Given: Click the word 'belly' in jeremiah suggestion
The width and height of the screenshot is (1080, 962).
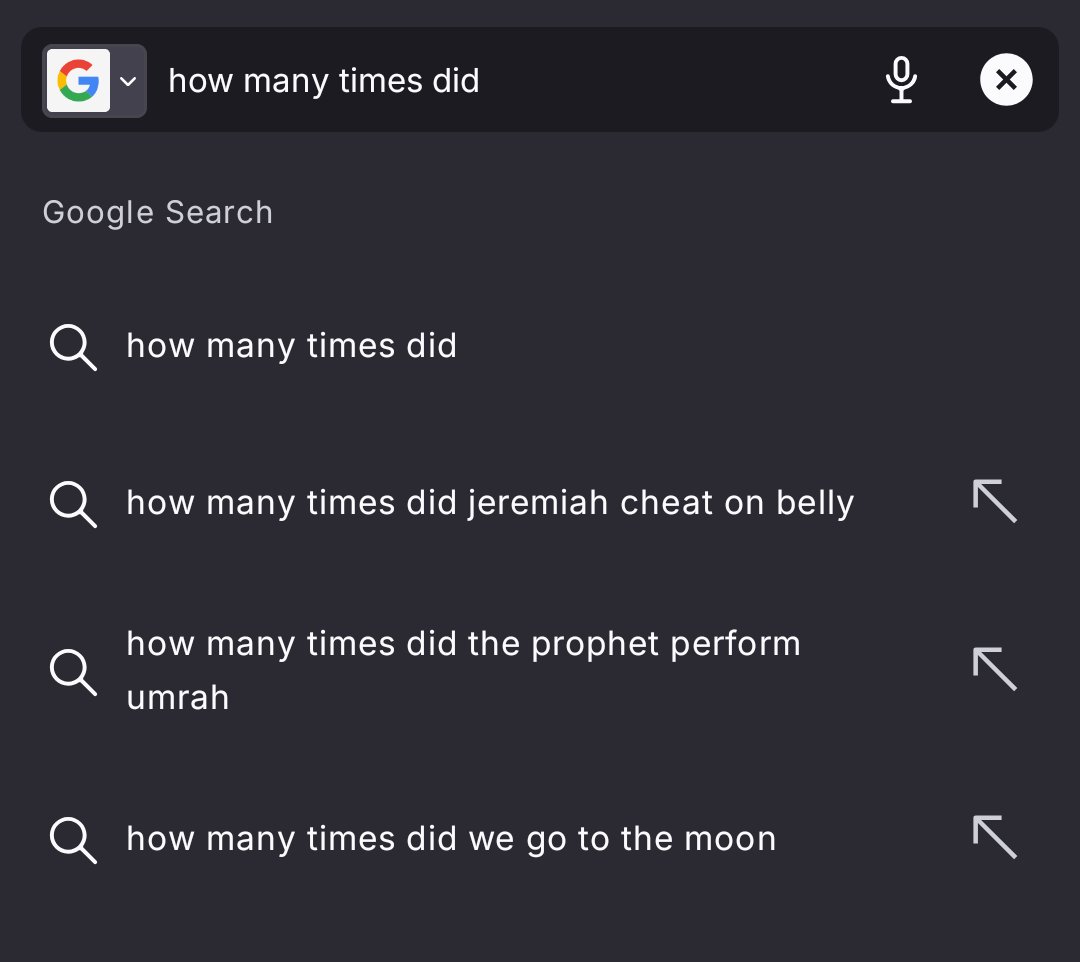Looking at the screenshot, I should [815, 502].
